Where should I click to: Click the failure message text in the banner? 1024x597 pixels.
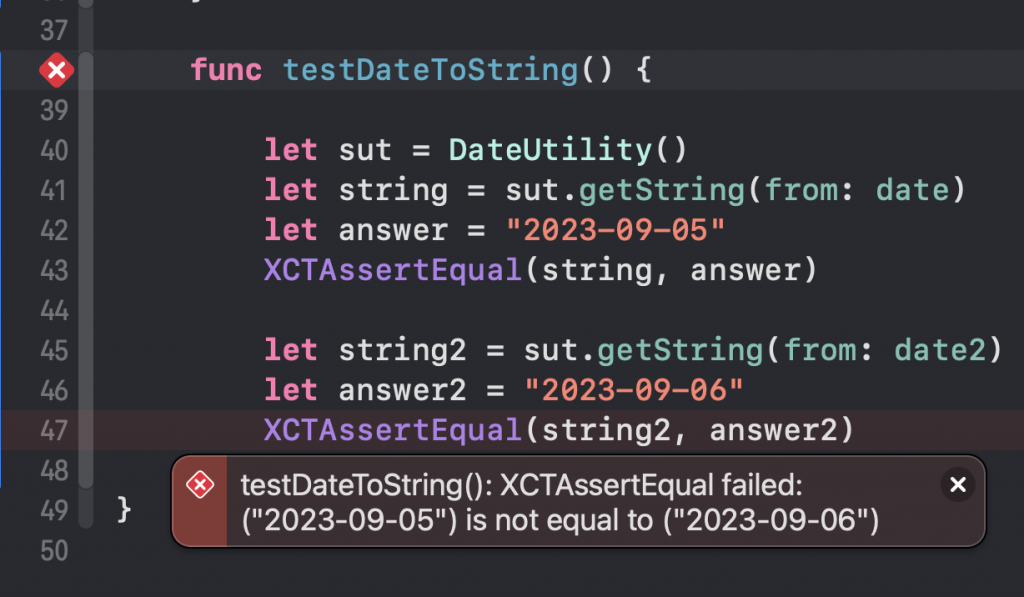click(560, 503)
